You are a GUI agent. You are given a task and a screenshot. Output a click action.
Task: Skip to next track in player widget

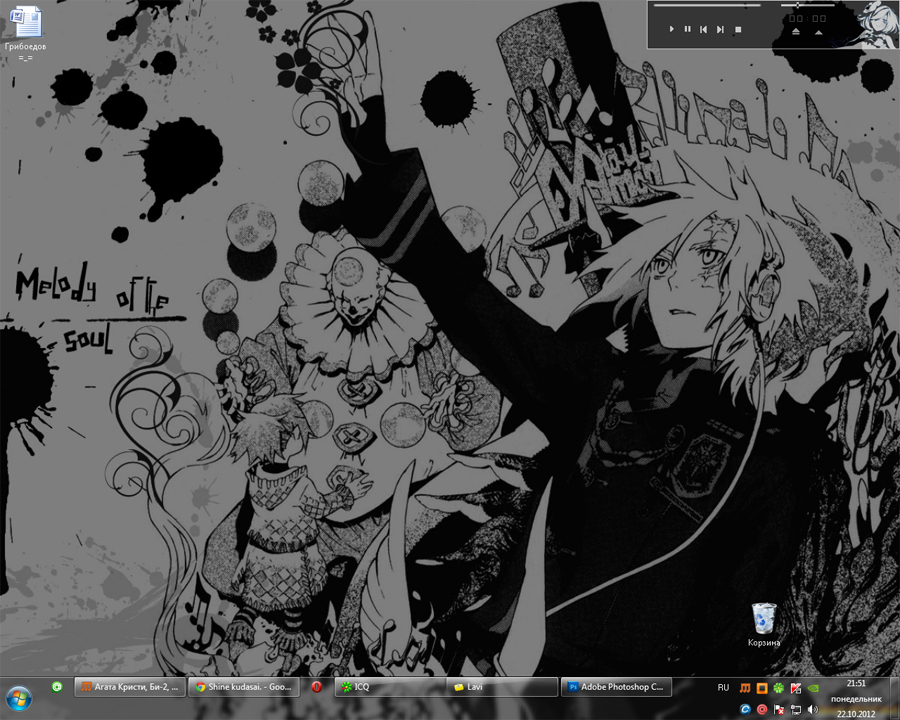pyautogui.click(x=720, y=29)
